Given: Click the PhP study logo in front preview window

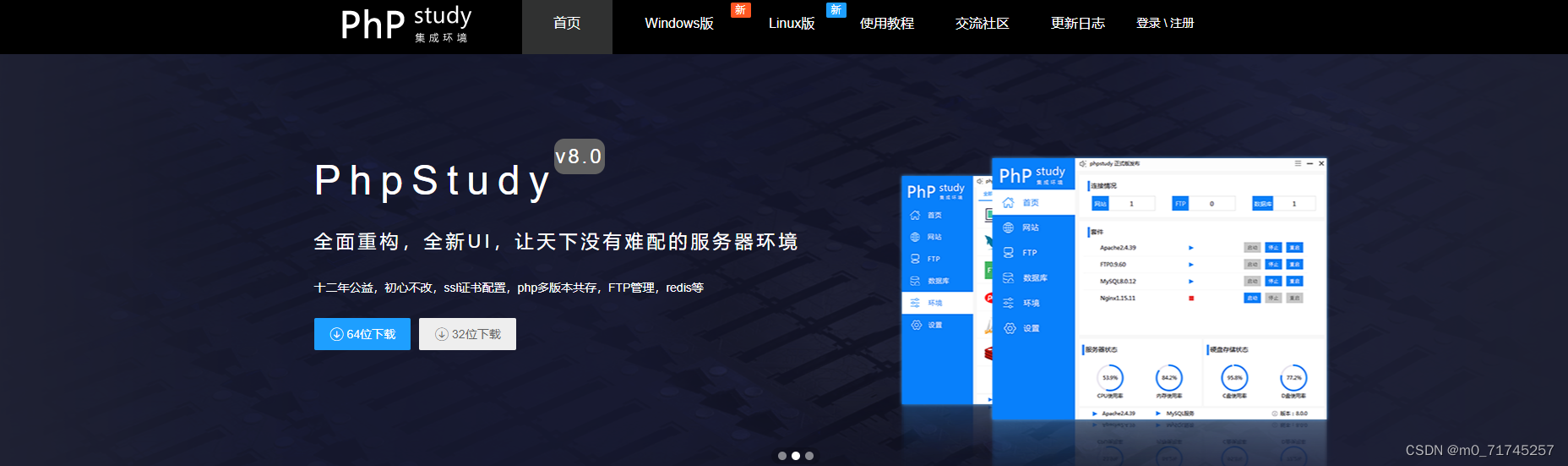Looking at the screenshot, I should point(1032,175).
